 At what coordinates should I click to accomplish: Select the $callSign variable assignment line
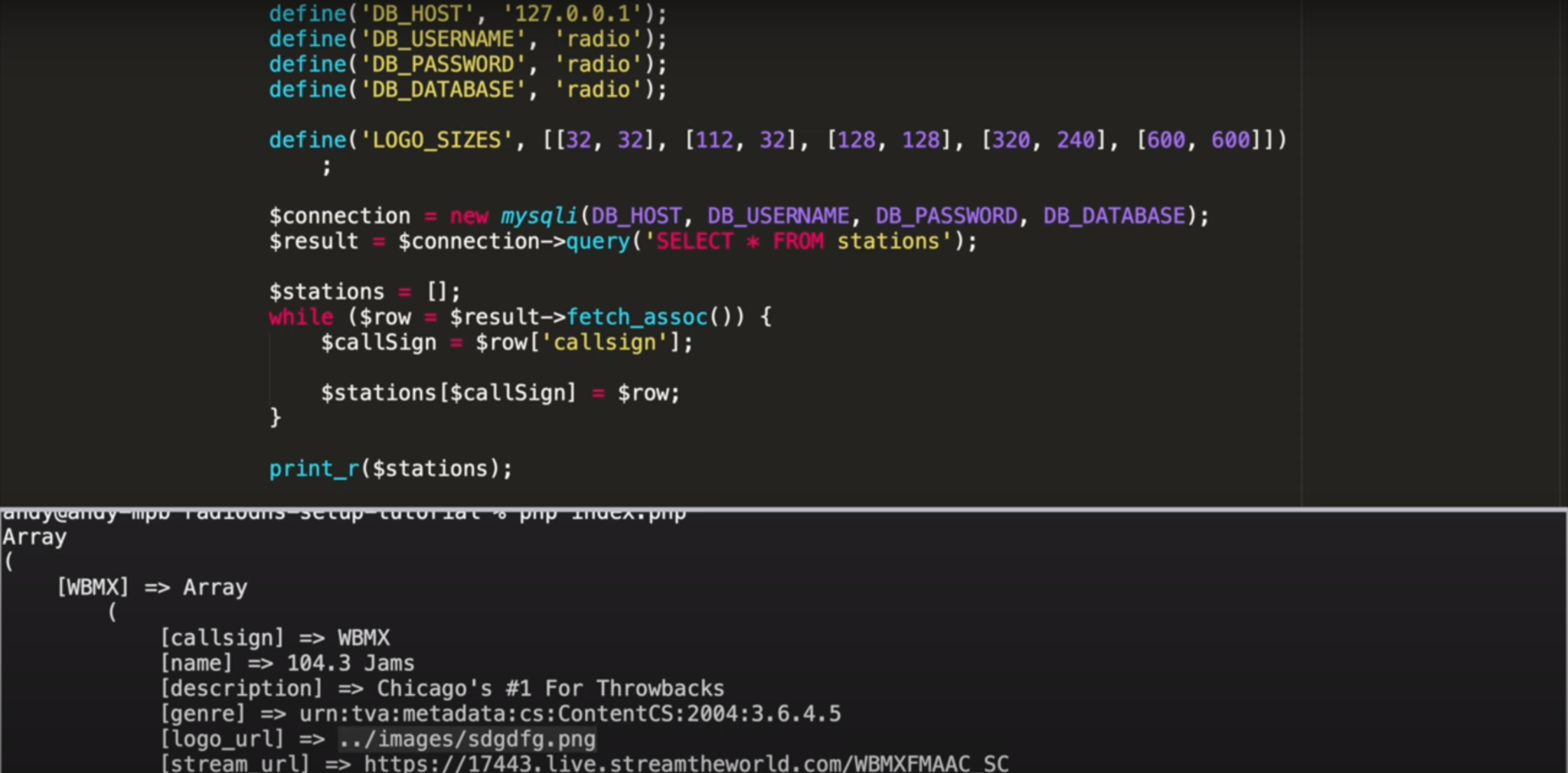(x=505, y=342)
